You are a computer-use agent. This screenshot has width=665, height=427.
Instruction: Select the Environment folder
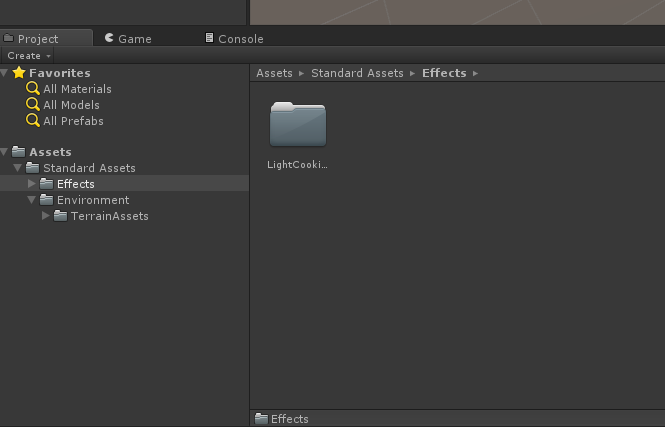tap(93, 200)
